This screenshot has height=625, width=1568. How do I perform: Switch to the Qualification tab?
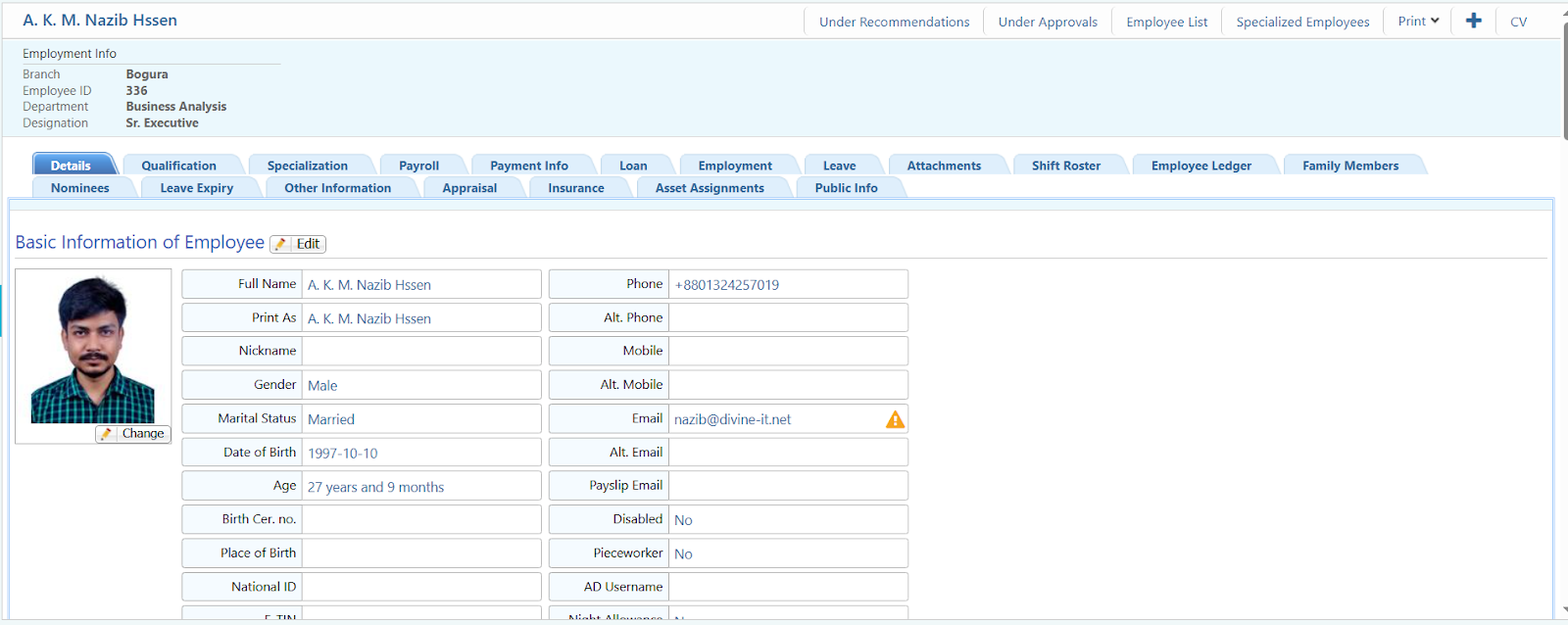[x=178, y=166]
